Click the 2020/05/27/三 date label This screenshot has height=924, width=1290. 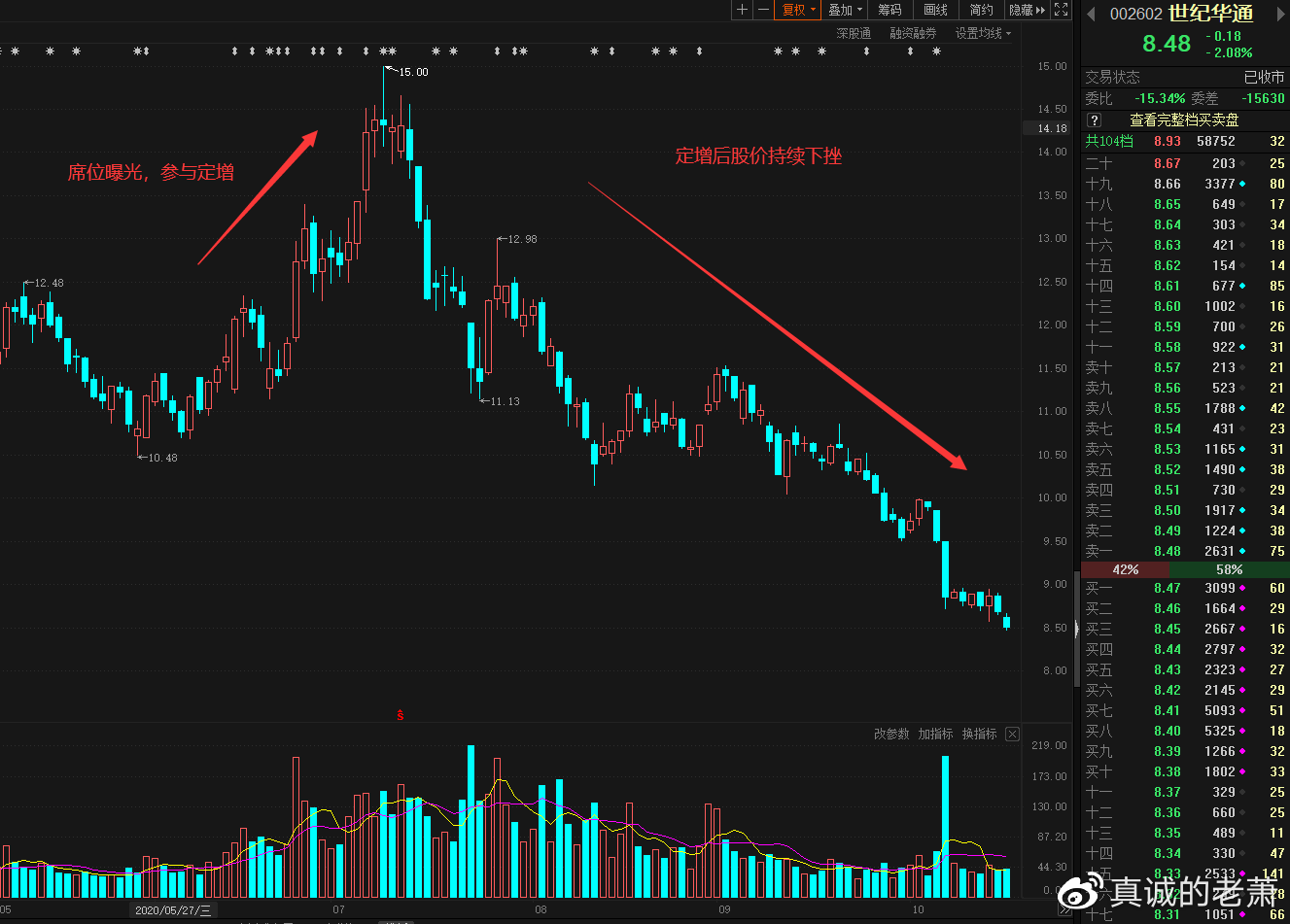pos(172,910)
